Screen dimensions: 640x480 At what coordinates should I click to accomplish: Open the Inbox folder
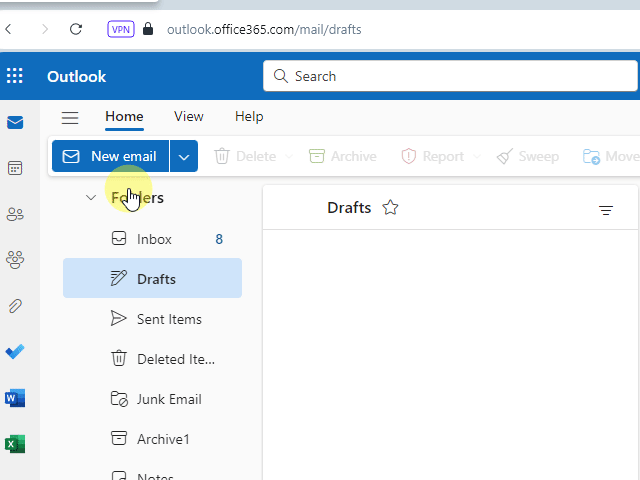tap(152, 239)
